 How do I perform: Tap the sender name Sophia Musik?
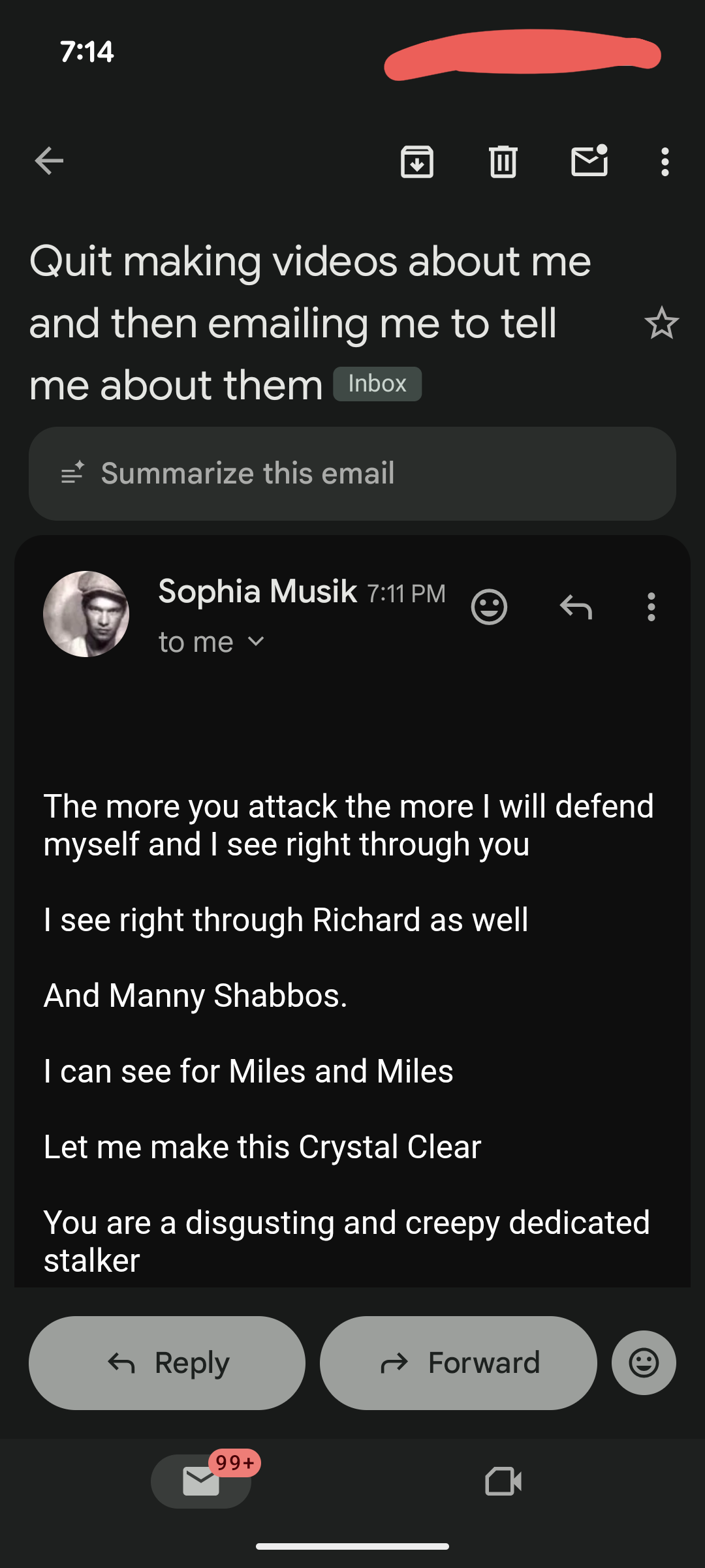pos(258,592)
